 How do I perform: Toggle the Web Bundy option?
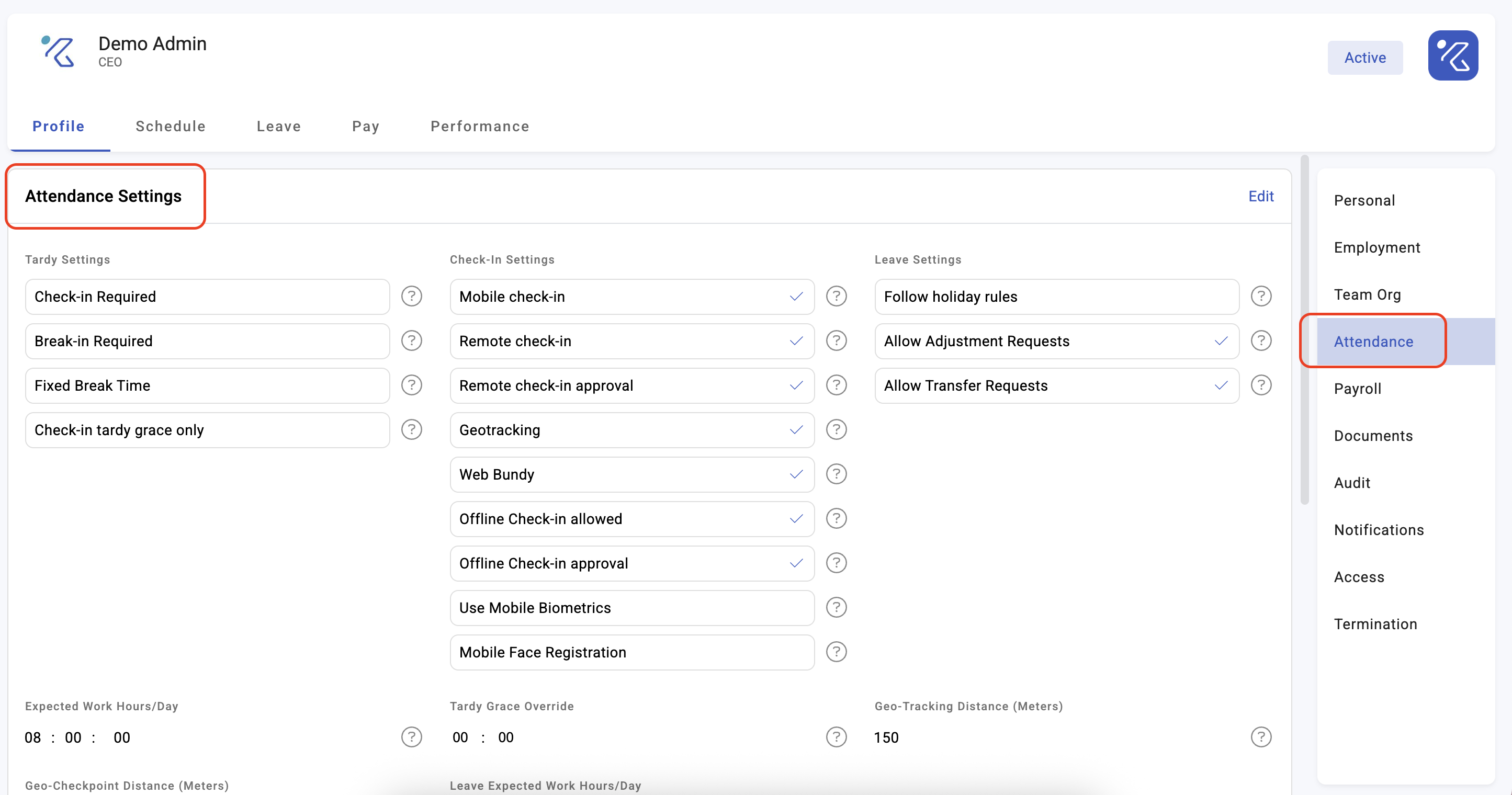click(x=632, y=475)
